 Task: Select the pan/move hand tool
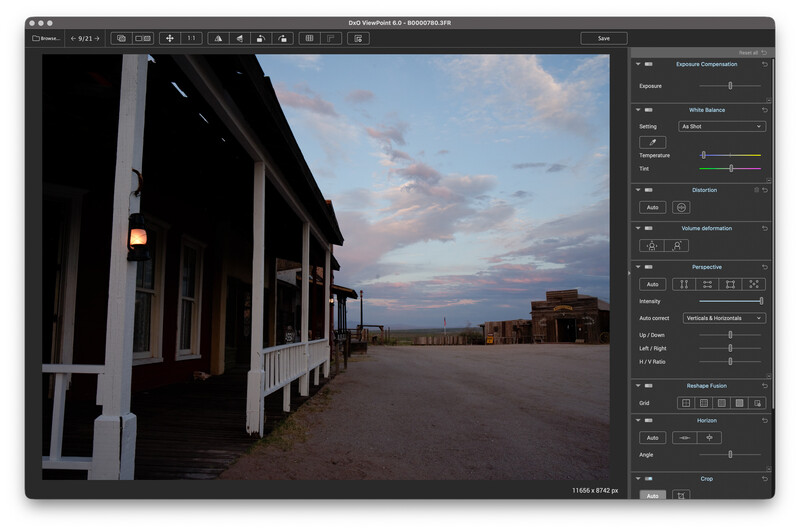[x=170, y=38]
